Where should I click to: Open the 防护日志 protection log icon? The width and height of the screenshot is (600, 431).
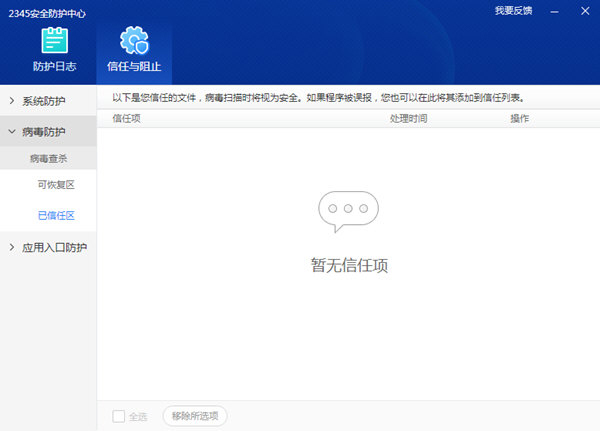55,41
